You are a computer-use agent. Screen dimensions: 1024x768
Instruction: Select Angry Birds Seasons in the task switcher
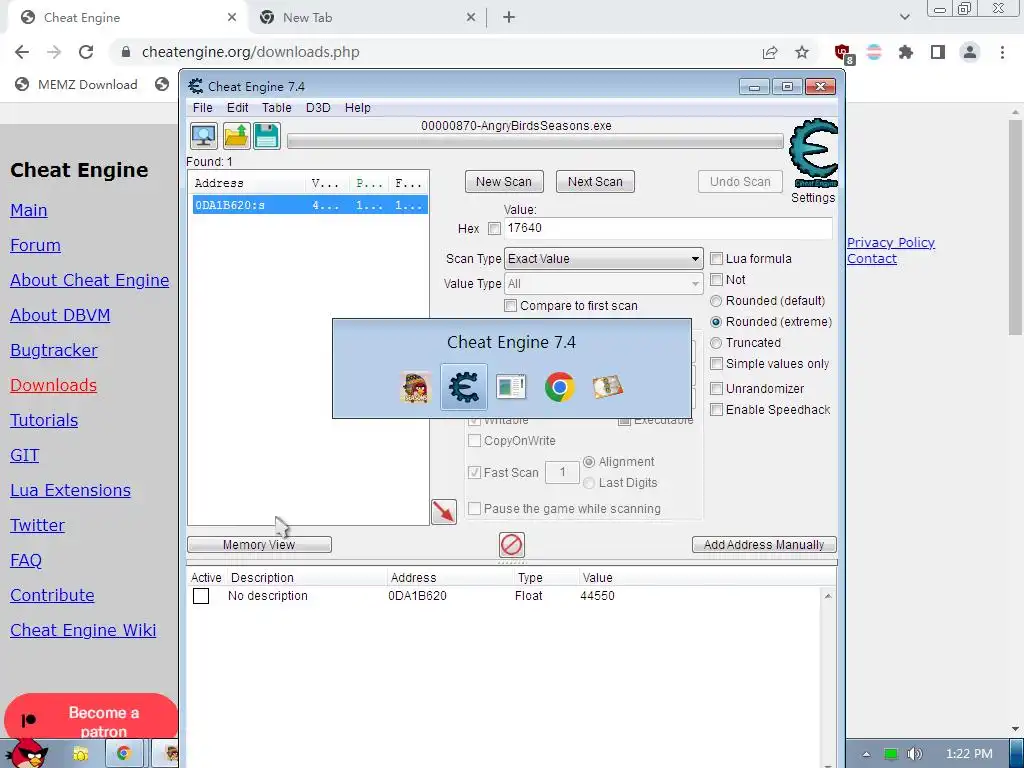(416, 387)
